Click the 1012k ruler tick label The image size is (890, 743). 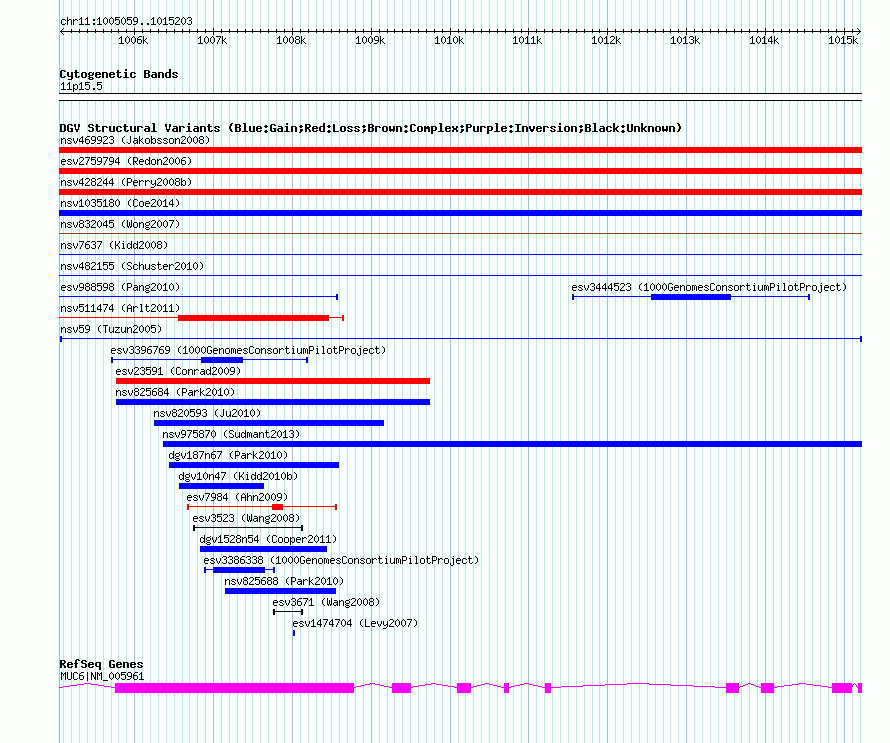606,40
